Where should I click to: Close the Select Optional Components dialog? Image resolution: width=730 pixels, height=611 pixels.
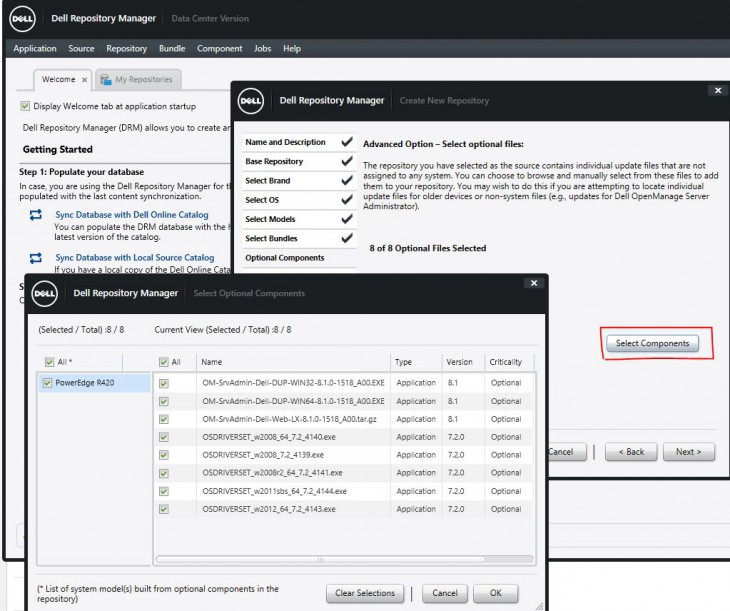point(533,283)
